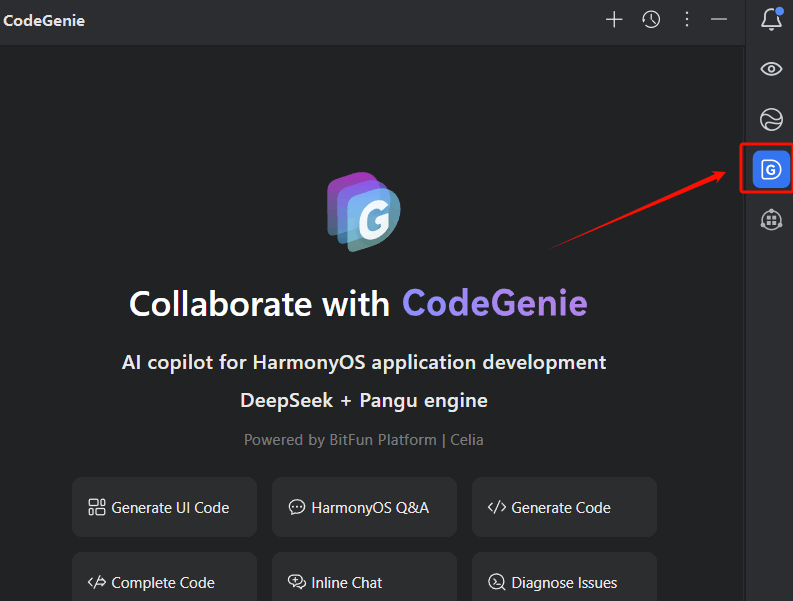Click Generate UI Code card
The height and width of the screenshot is (601, 793).
164,507
